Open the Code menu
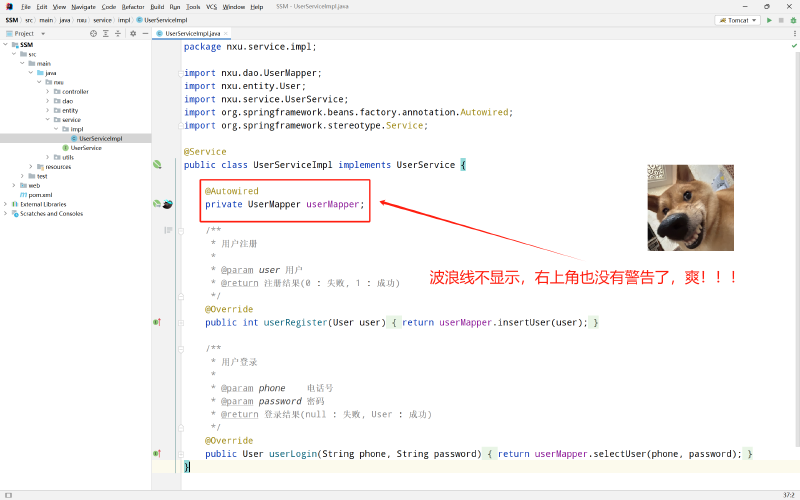Image resolution: width=800 pixels, height=500 pixels. coord(109,7)
